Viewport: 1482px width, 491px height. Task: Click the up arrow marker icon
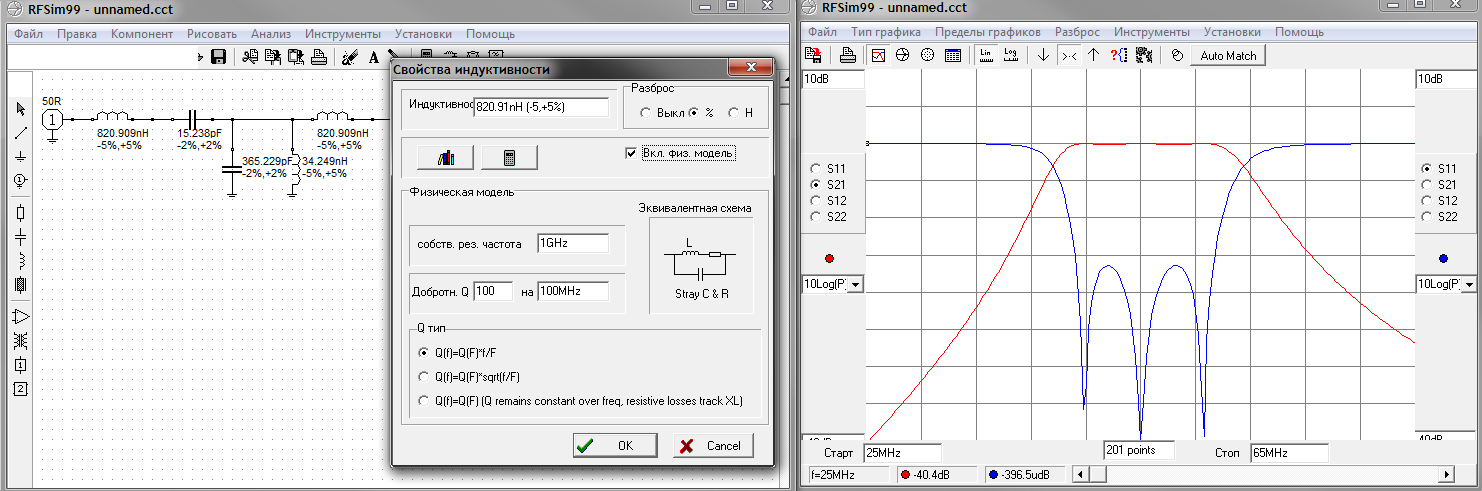coord(1093,55)
